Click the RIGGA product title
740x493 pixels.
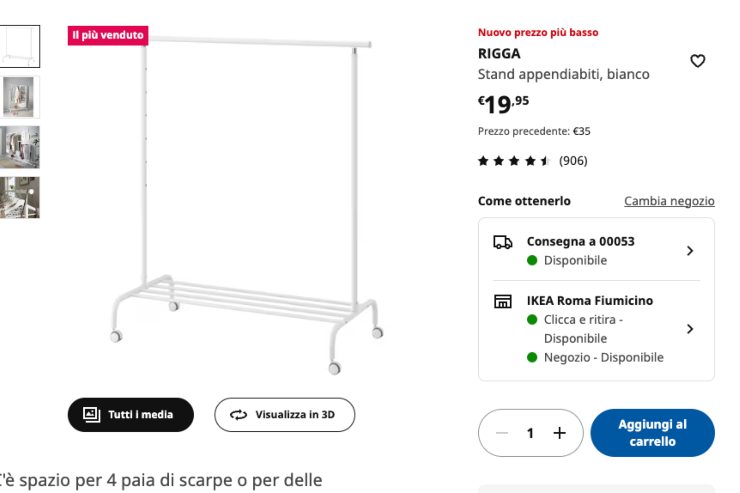click(499, 54)
